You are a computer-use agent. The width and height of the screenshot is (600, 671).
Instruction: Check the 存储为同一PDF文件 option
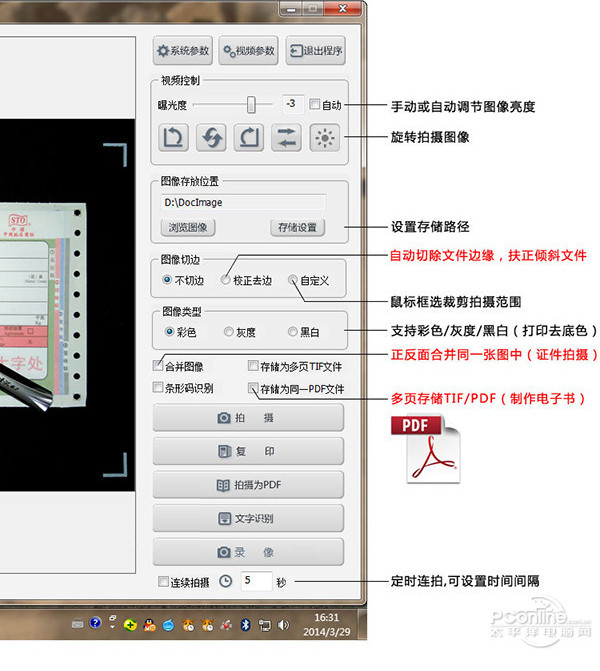(x=253, y=388)
